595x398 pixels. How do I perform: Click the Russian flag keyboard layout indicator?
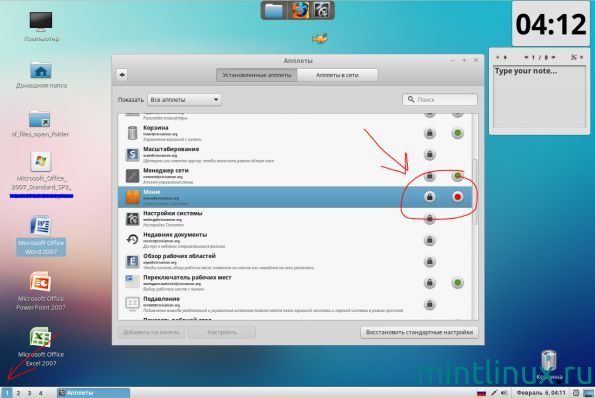click(x=481, y=393)
